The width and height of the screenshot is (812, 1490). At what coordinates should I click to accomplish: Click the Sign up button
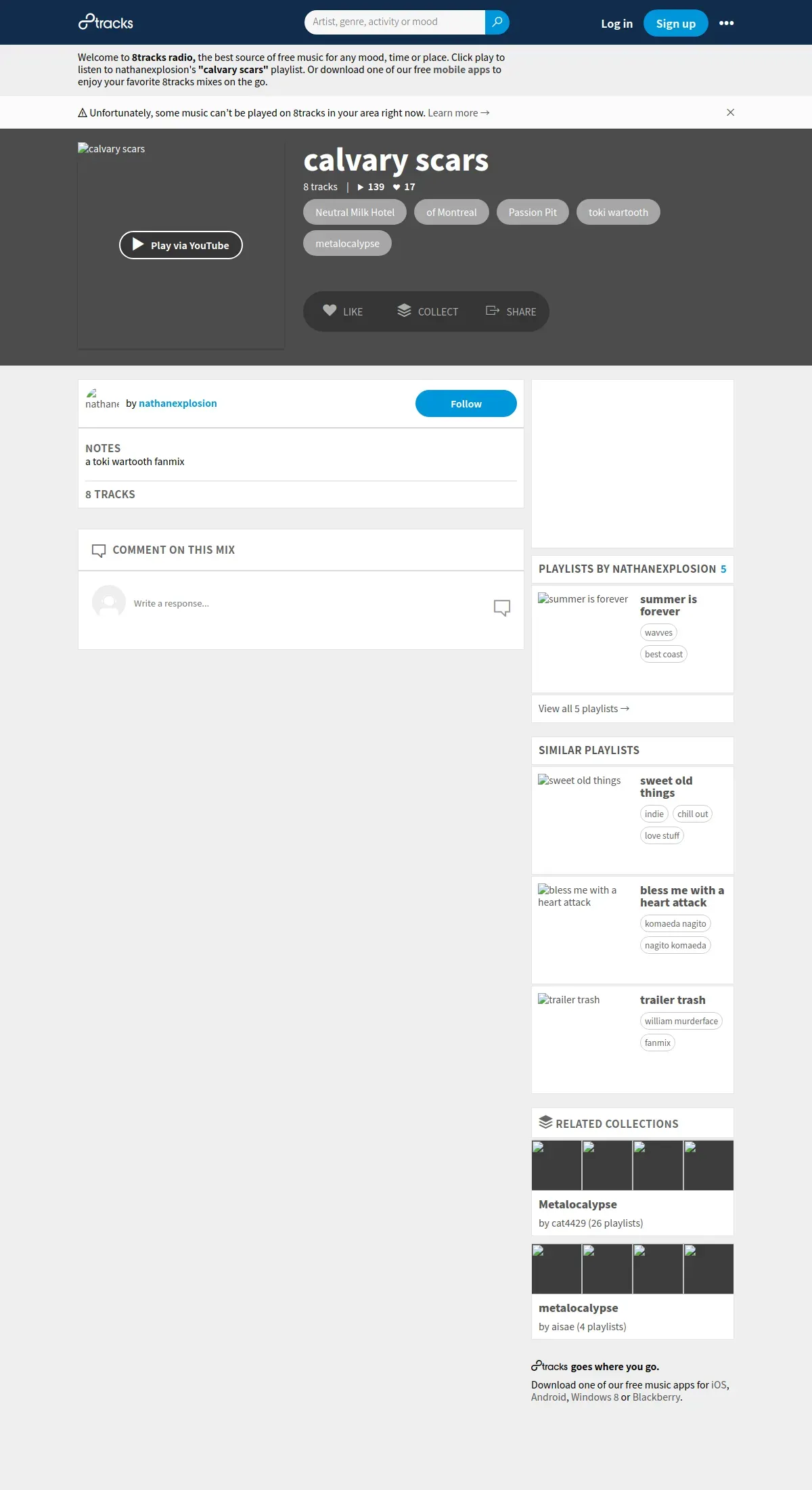[x=675, y=24]
